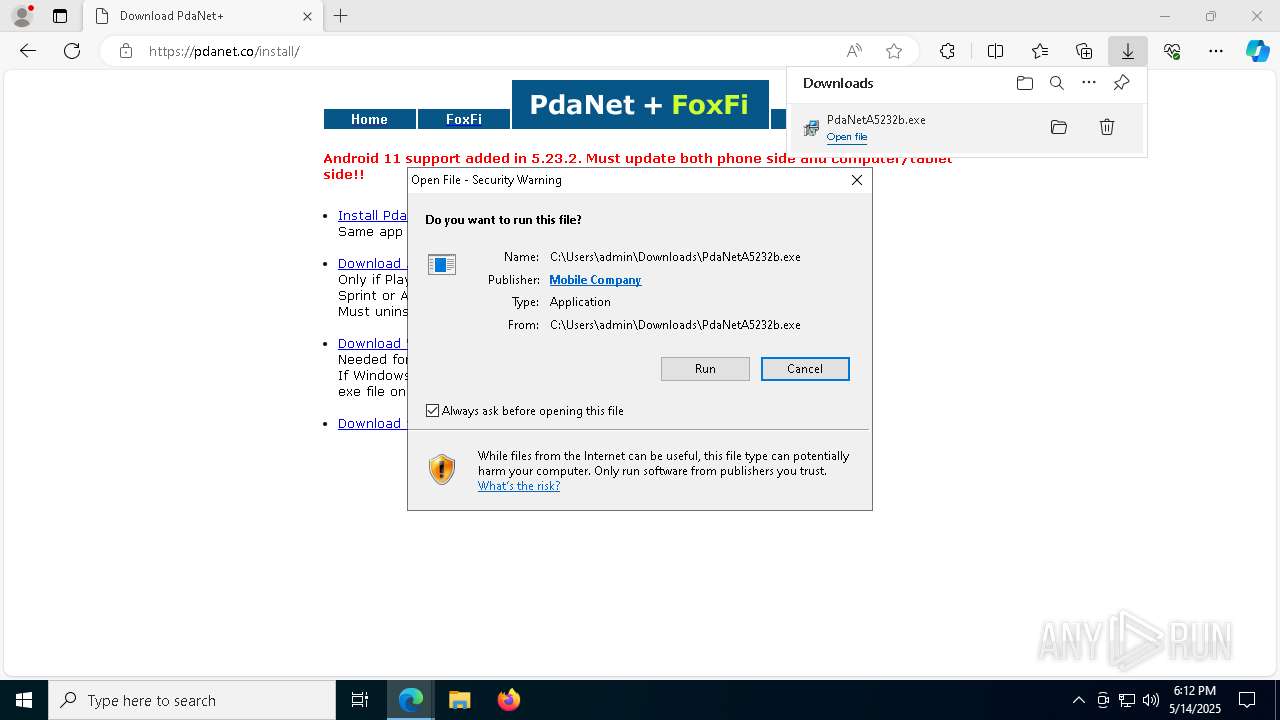Click the PdaNetA5232b.exe file icon

pos(811,128)
